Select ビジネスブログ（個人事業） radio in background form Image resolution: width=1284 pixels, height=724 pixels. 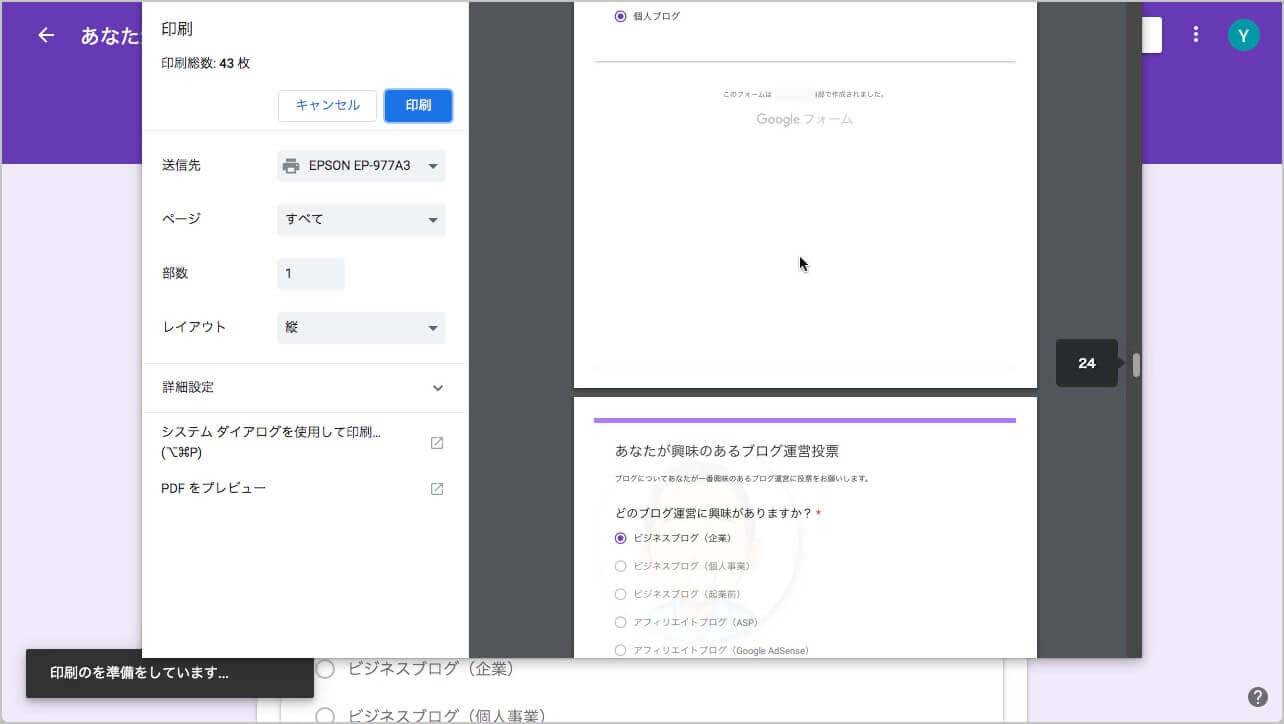pos(325,716)
